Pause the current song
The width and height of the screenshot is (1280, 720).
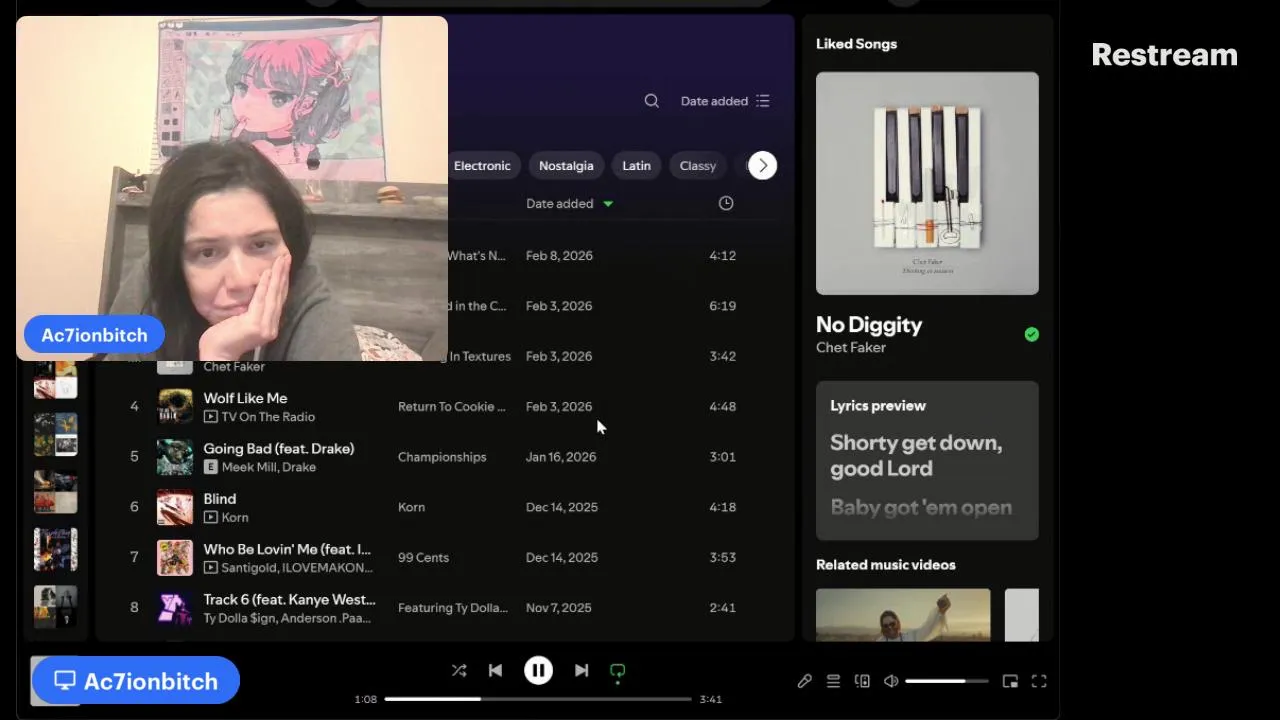[538, 671]
